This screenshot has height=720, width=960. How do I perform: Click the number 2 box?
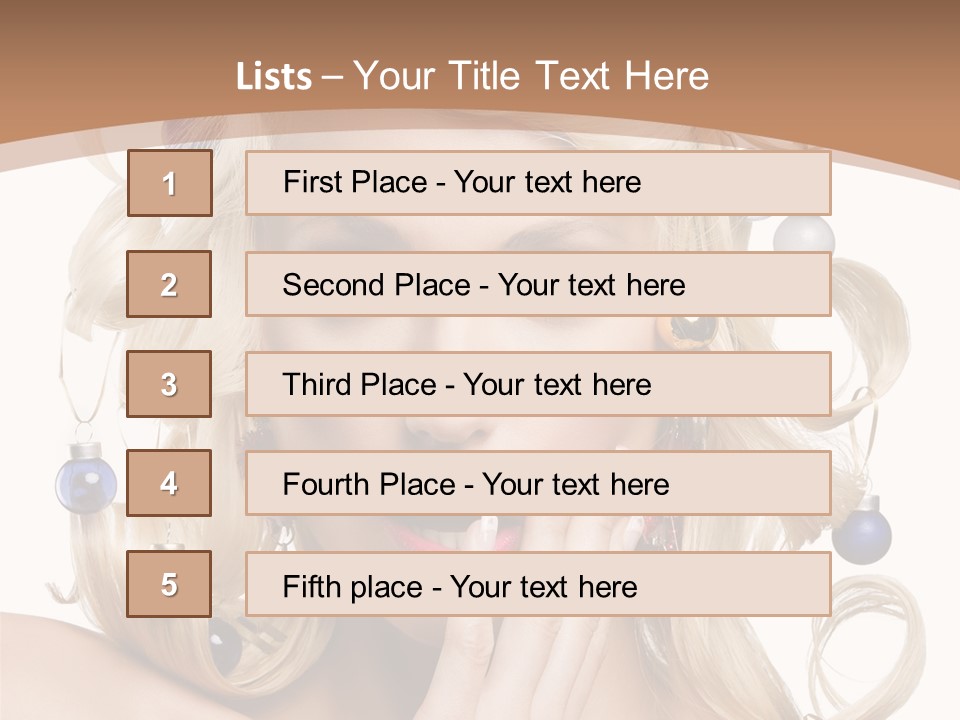click(x=169, y=284)
